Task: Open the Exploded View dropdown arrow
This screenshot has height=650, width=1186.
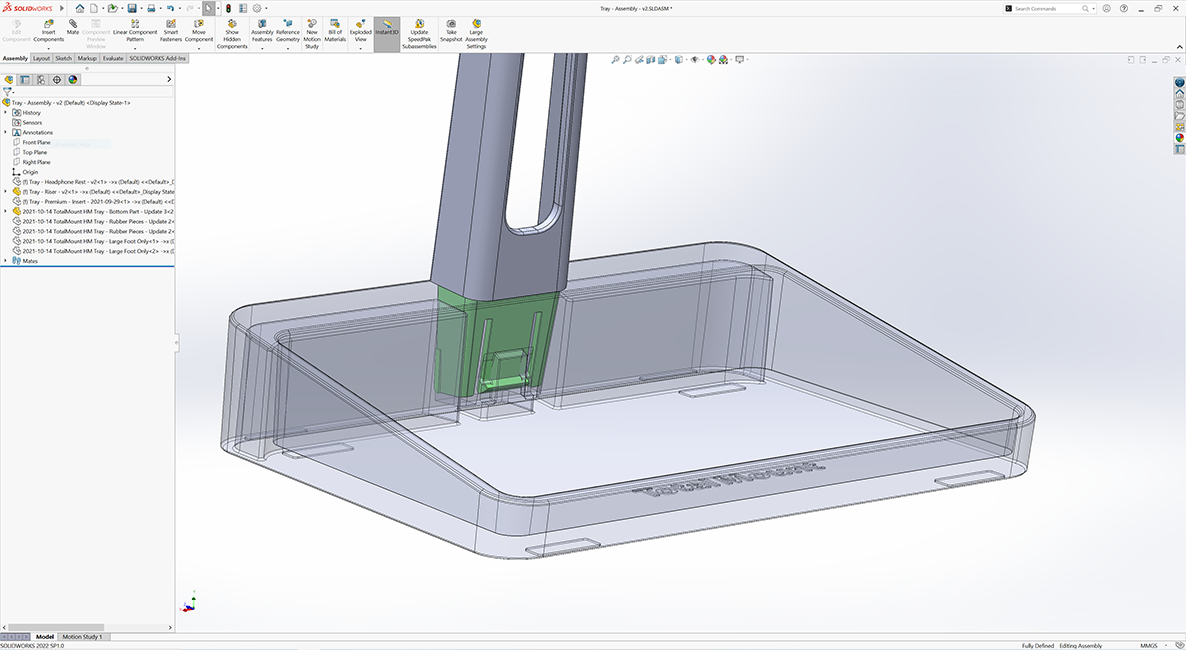Action: pos(360,47)
